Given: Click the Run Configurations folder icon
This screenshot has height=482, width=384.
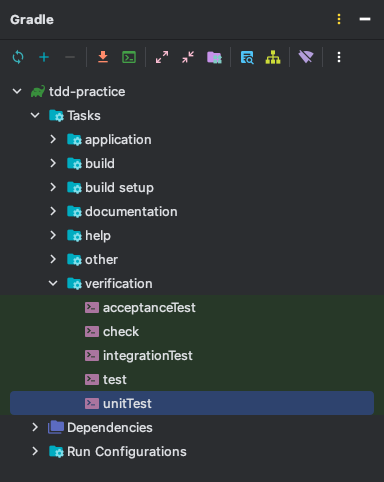Looking at the screenshot, I should click(56, 452).
